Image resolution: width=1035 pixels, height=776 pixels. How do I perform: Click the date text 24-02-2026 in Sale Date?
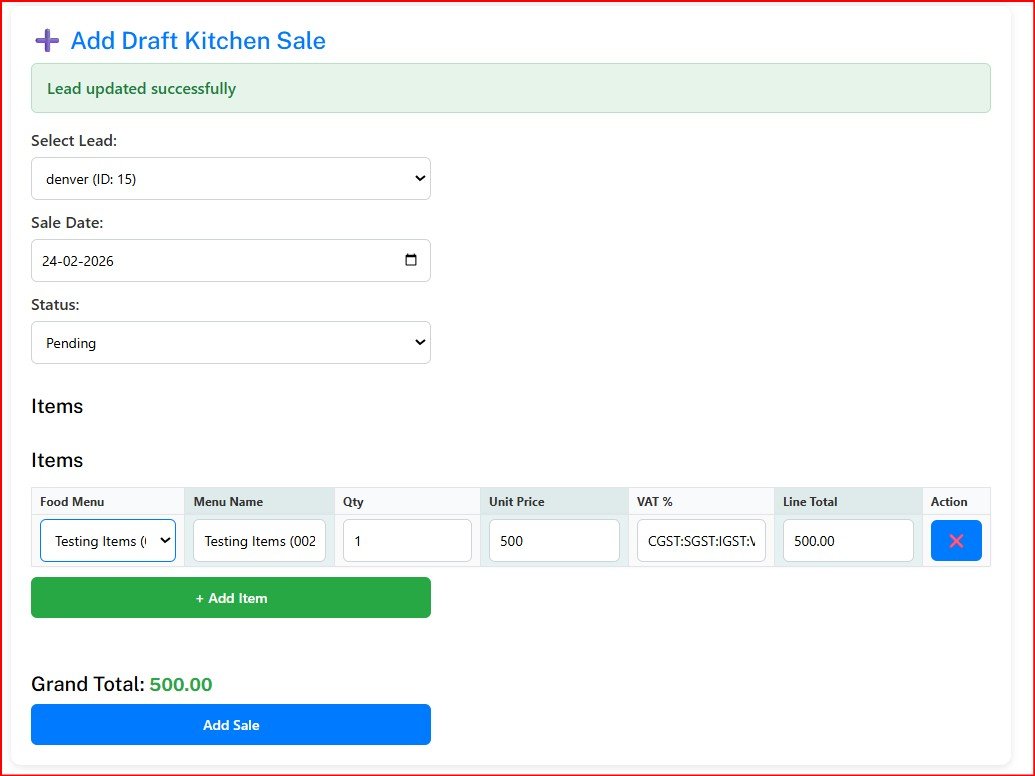click(x=78, y=261)
